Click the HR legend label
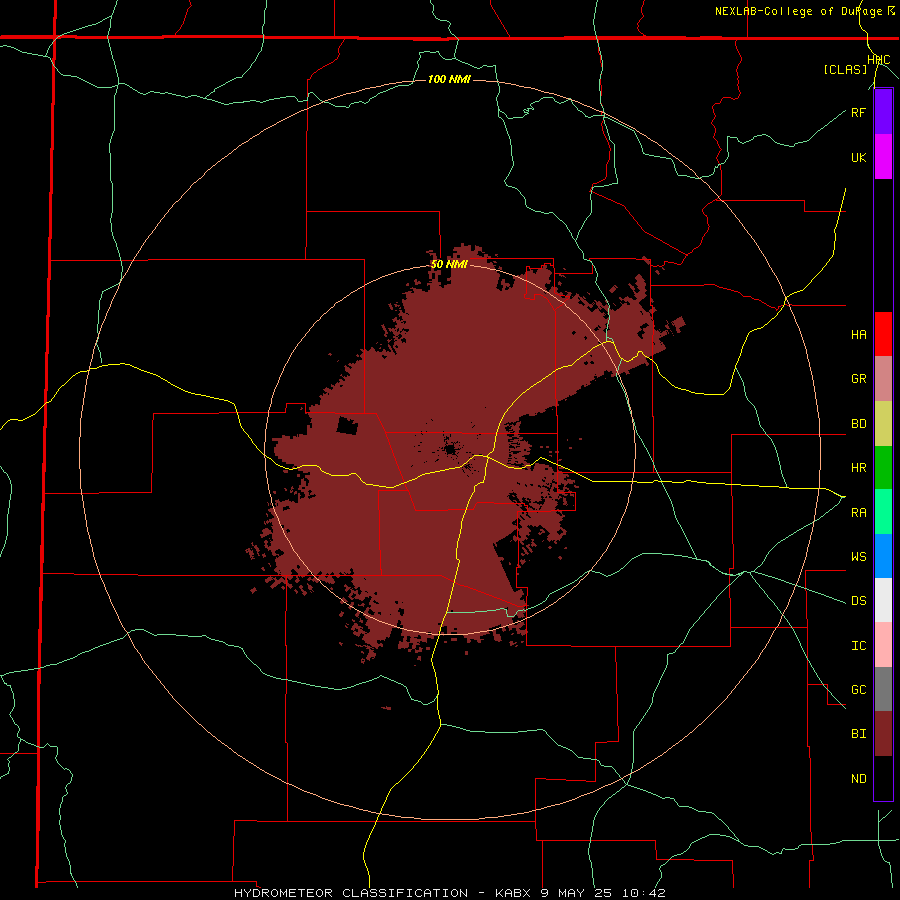 (x=858, y=468)
